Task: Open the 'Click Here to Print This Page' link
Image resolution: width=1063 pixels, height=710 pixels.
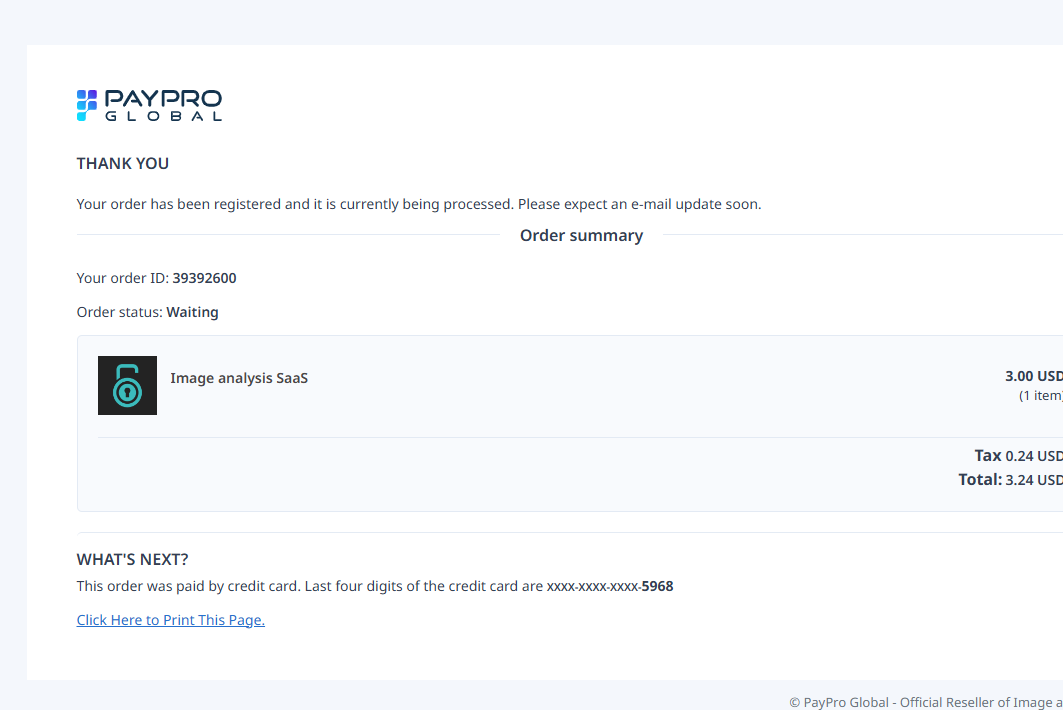Action: pyautogui.click(x=170, y=620)
